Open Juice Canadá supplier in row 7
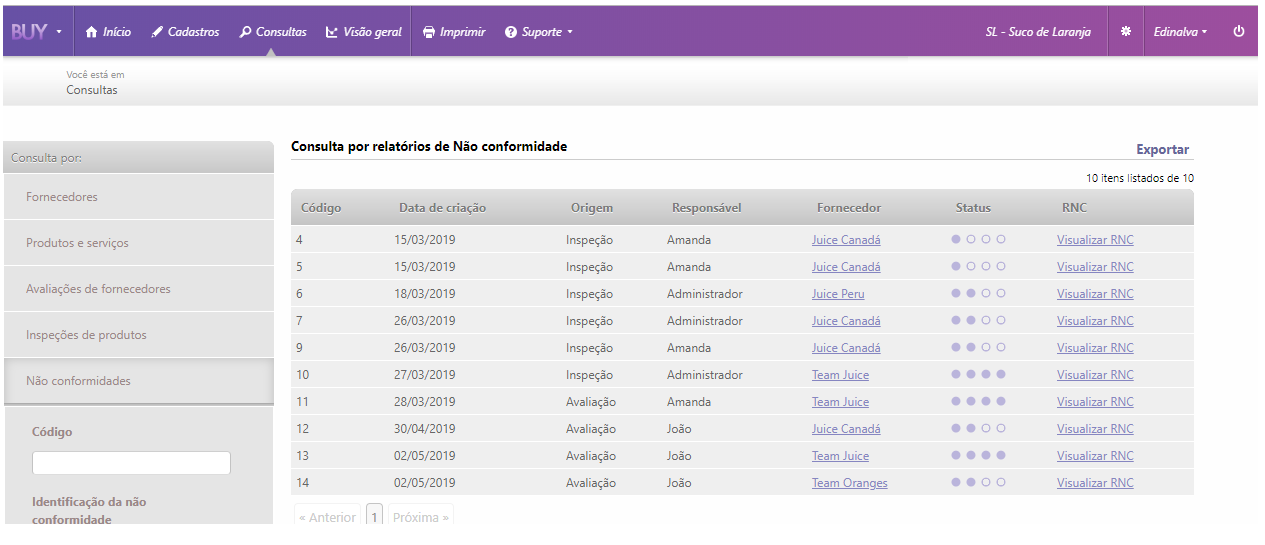1265x545 pixels. [846, 321]
